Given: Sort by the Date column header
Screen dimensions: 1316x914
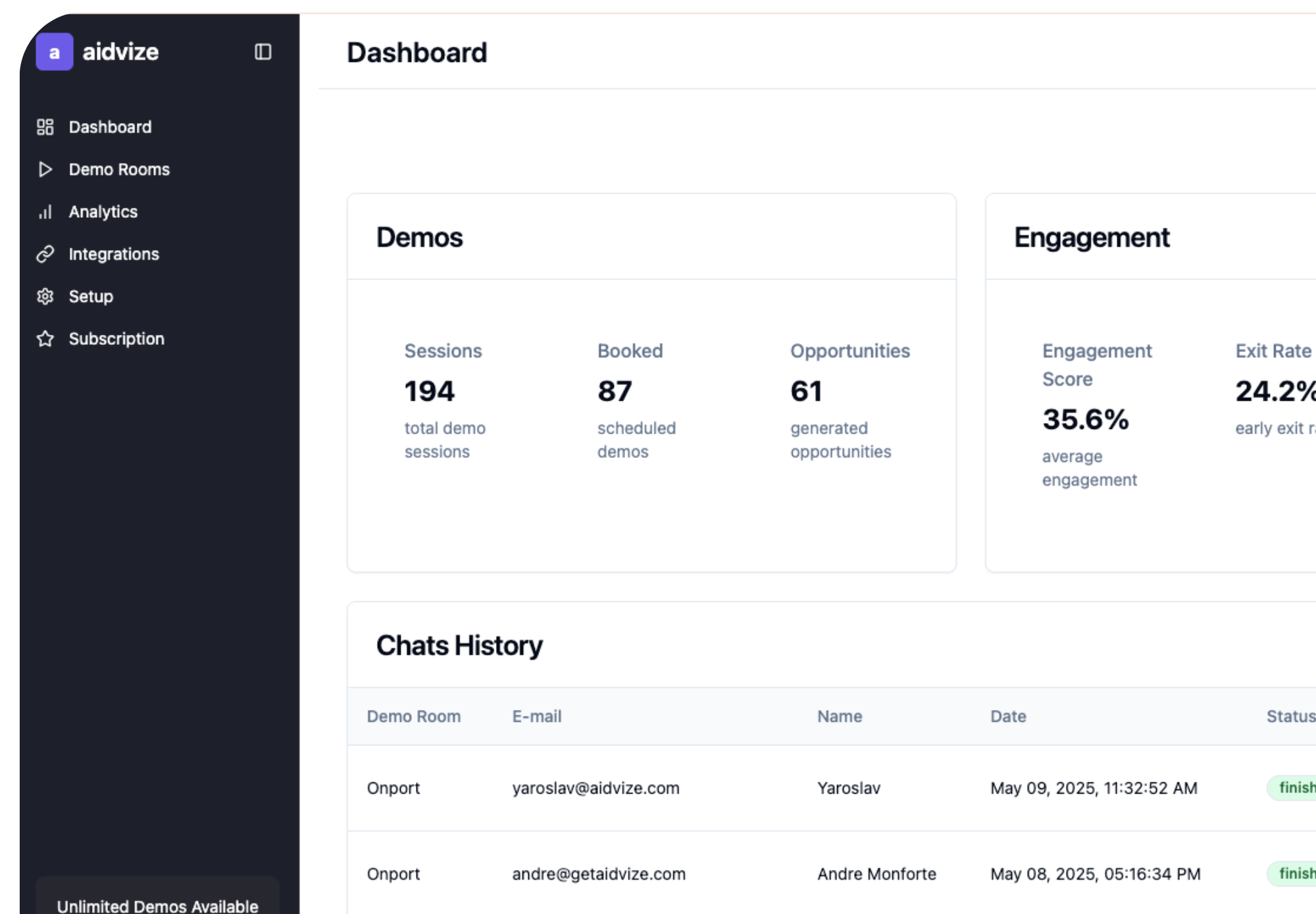Looking at the screenshot, I should click(1008, 717).
